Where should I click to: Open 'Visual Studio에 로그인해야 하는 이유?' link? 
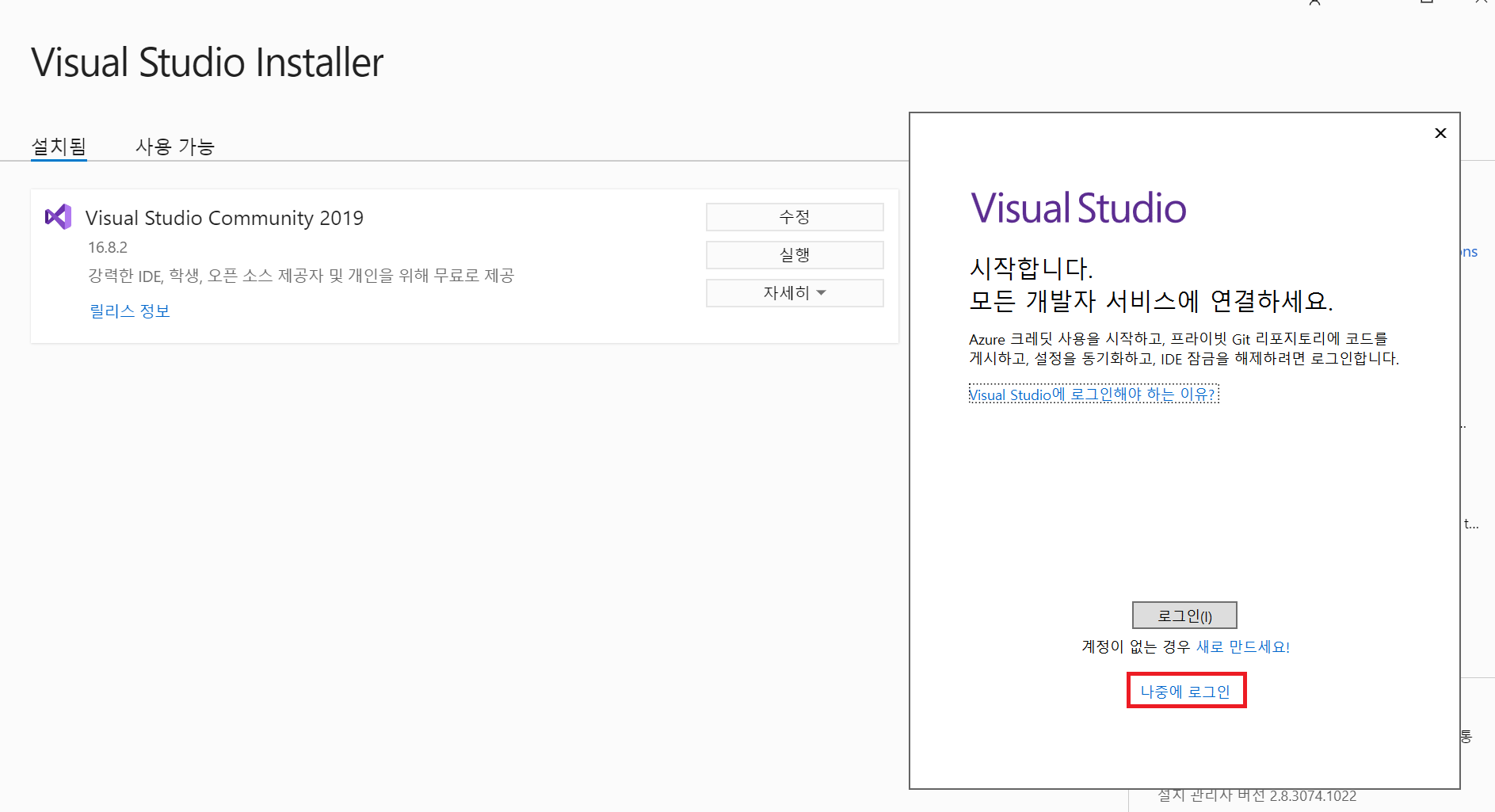(x=1093, y=395)
